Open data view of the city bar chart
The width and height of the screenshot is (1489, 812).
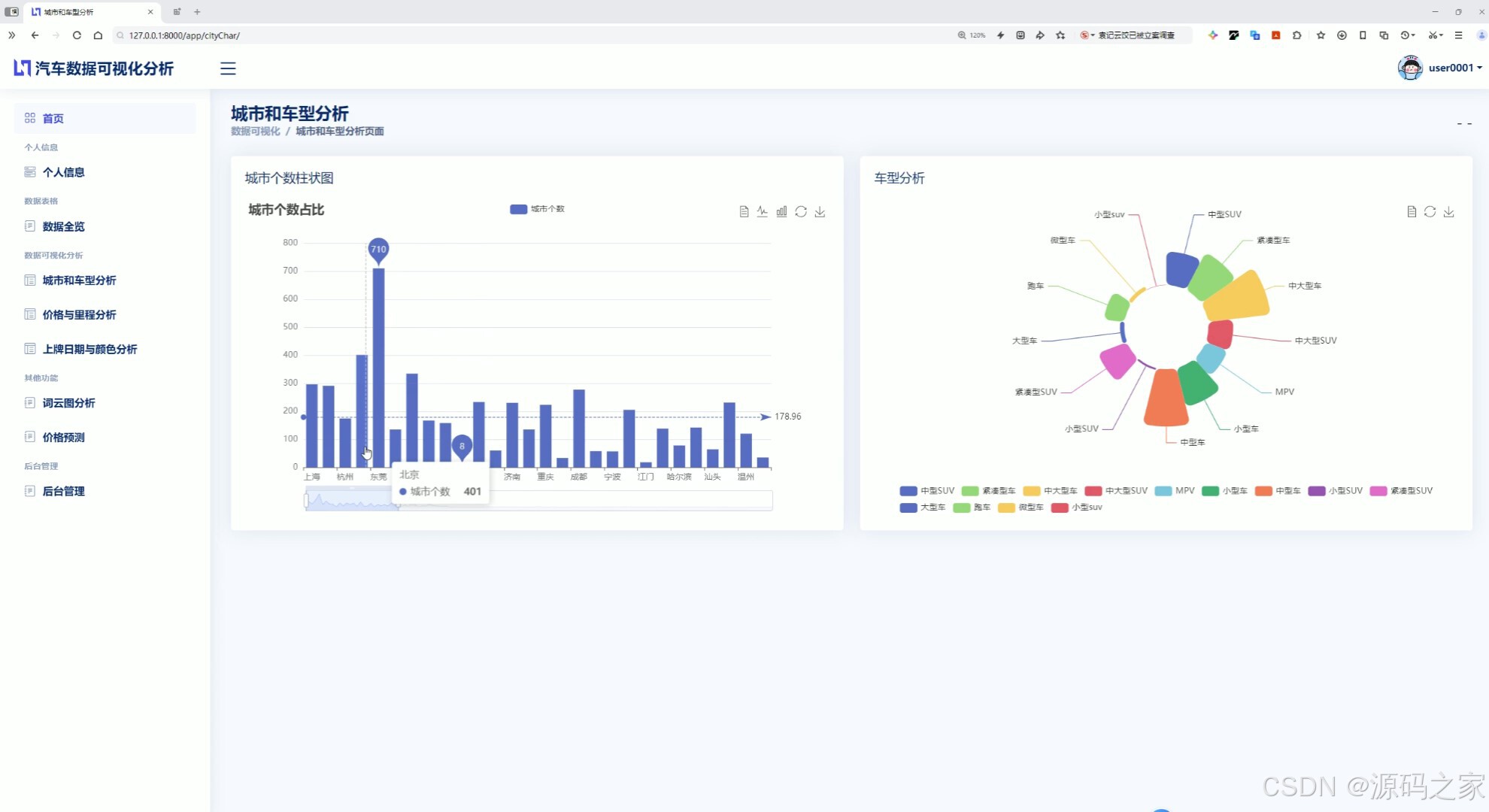[x=744, y=212]
